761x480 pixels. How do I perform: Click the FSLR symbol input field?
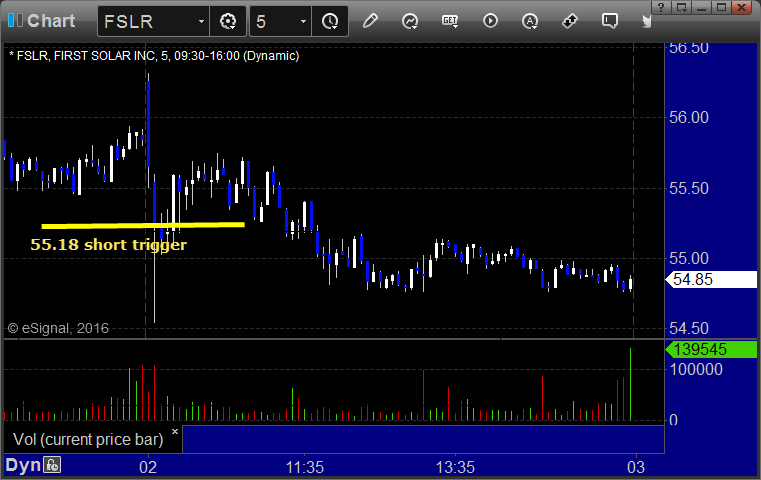148,21
